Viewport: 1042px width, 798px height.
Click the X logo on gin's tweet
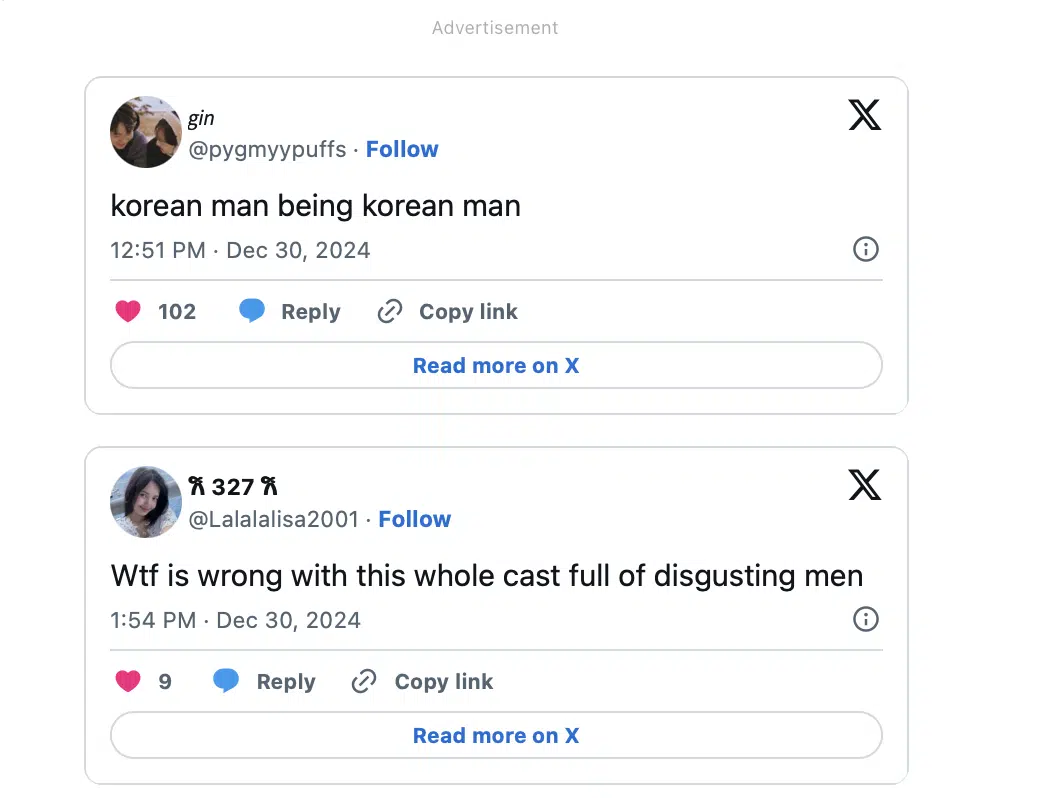(864, 116)
